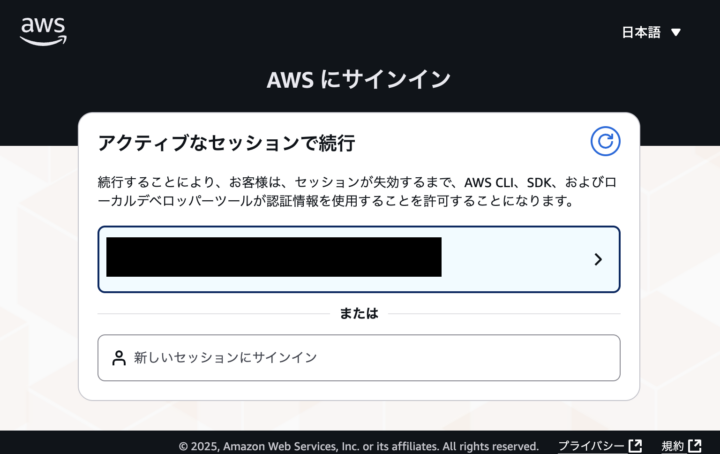Click the right chevron on the active session
This screenshot has width=720, height=454.
598,259
